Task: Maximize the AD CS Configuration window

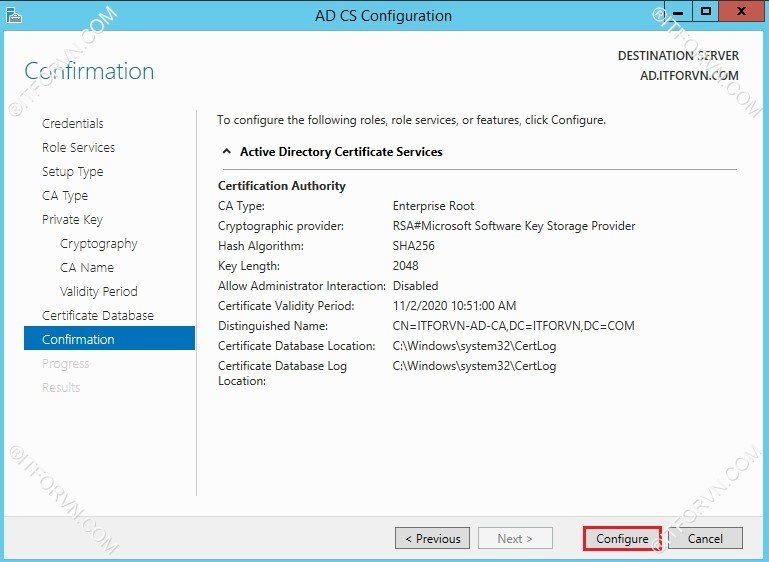Action: (706, 12)
